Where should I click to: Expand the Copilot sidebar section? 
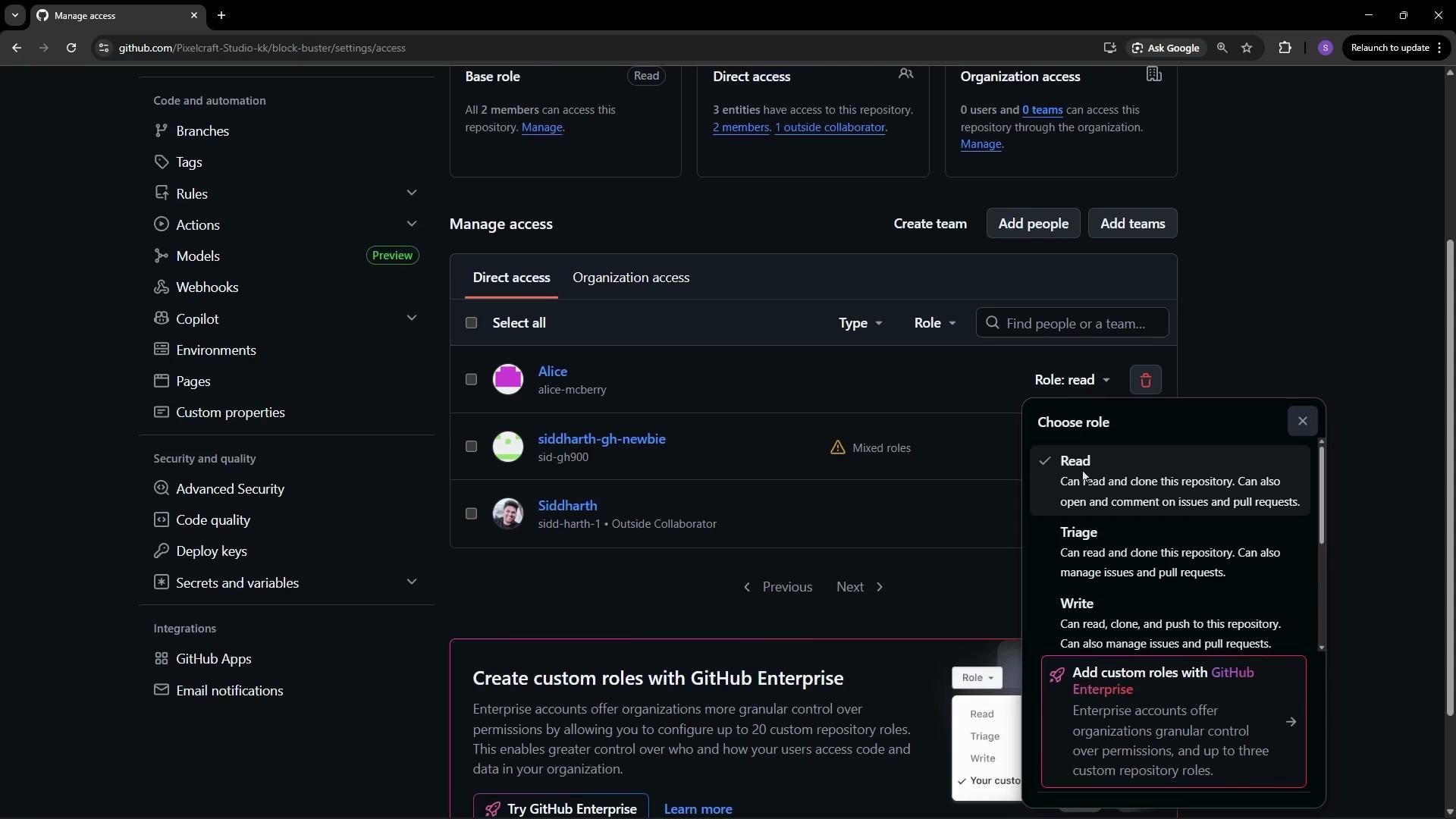click(x=411, y=318)
